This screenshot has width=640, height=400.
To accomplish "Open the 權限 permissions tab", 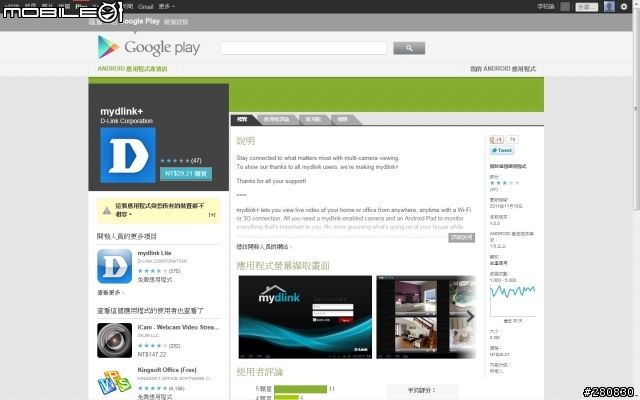I will coord(343,119).
